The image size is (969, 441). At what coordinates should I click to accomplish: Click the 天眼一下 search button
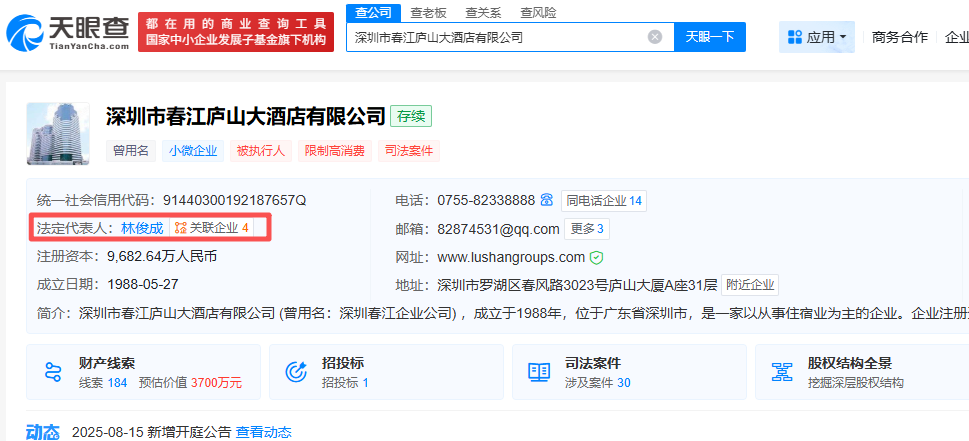pyautogui.click(x=709, y=37)
